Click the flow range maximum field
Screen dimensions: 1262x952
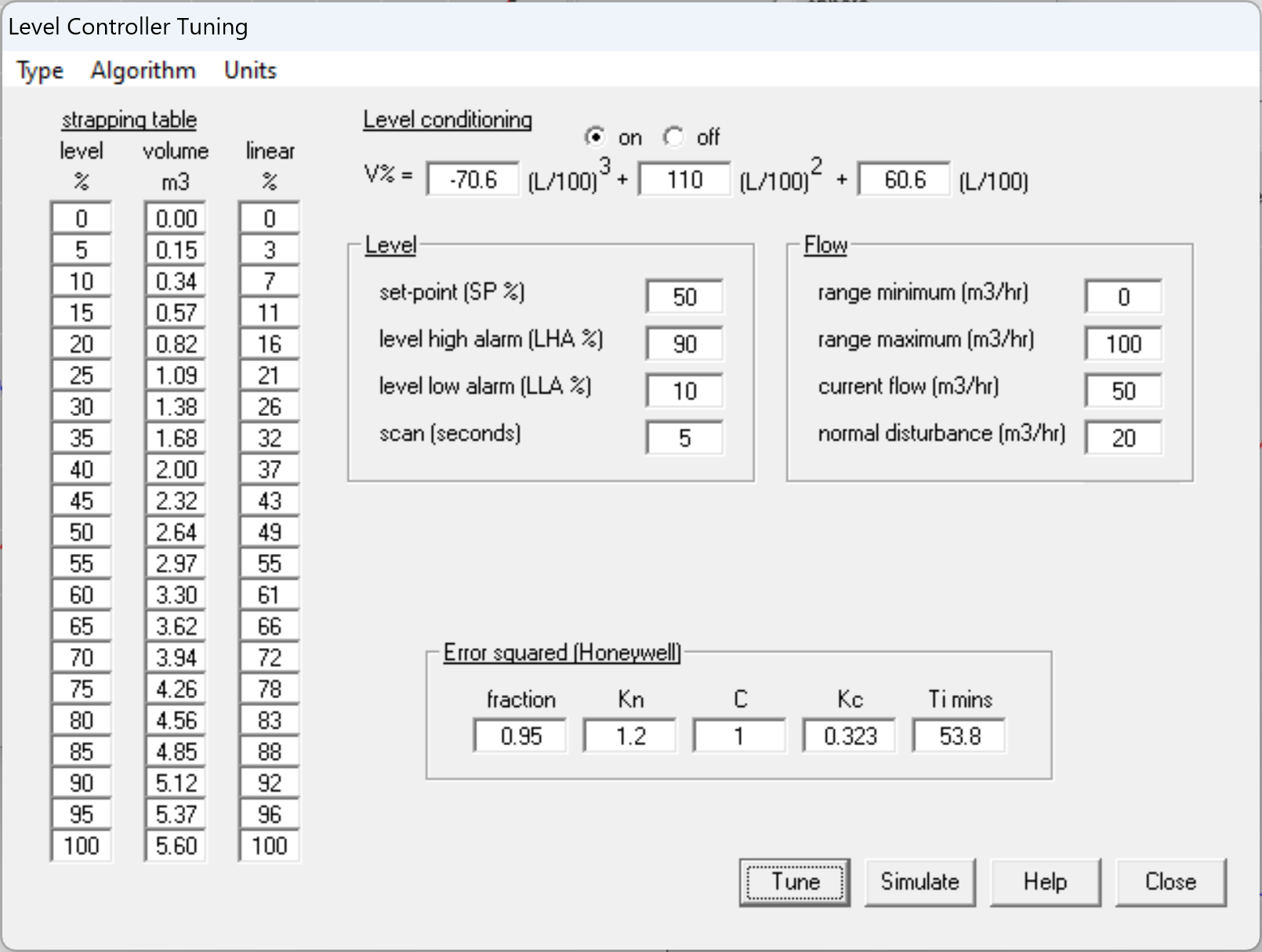(x=1123, y=344)
